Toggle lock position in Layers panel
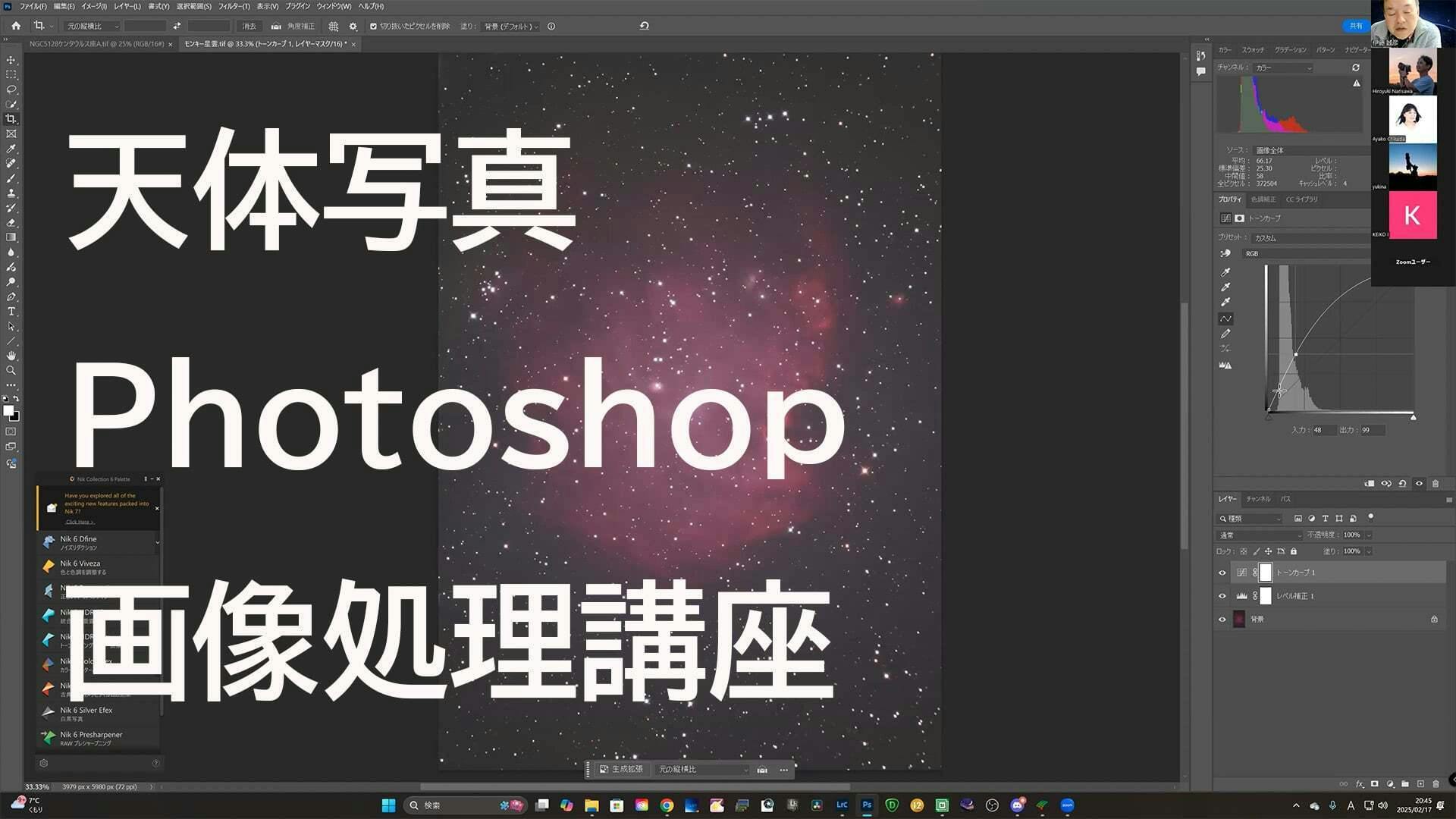Viewport: 1456px width, 819px height. (1268, 551)
